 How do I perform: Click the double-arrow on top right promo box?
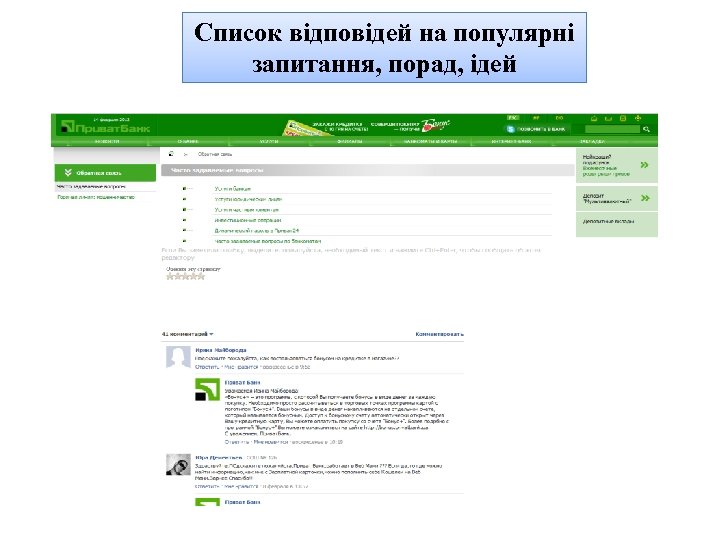click(645, 165)
